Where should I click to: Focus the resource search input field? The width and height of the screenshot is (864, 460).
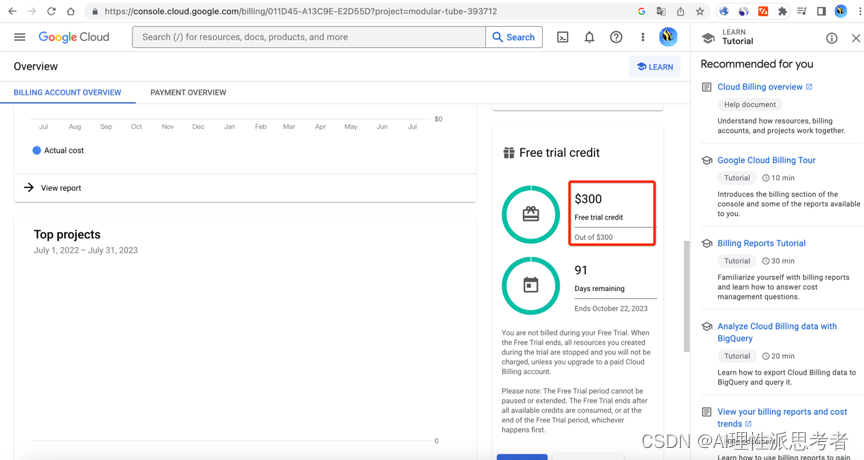coord(309,37)
